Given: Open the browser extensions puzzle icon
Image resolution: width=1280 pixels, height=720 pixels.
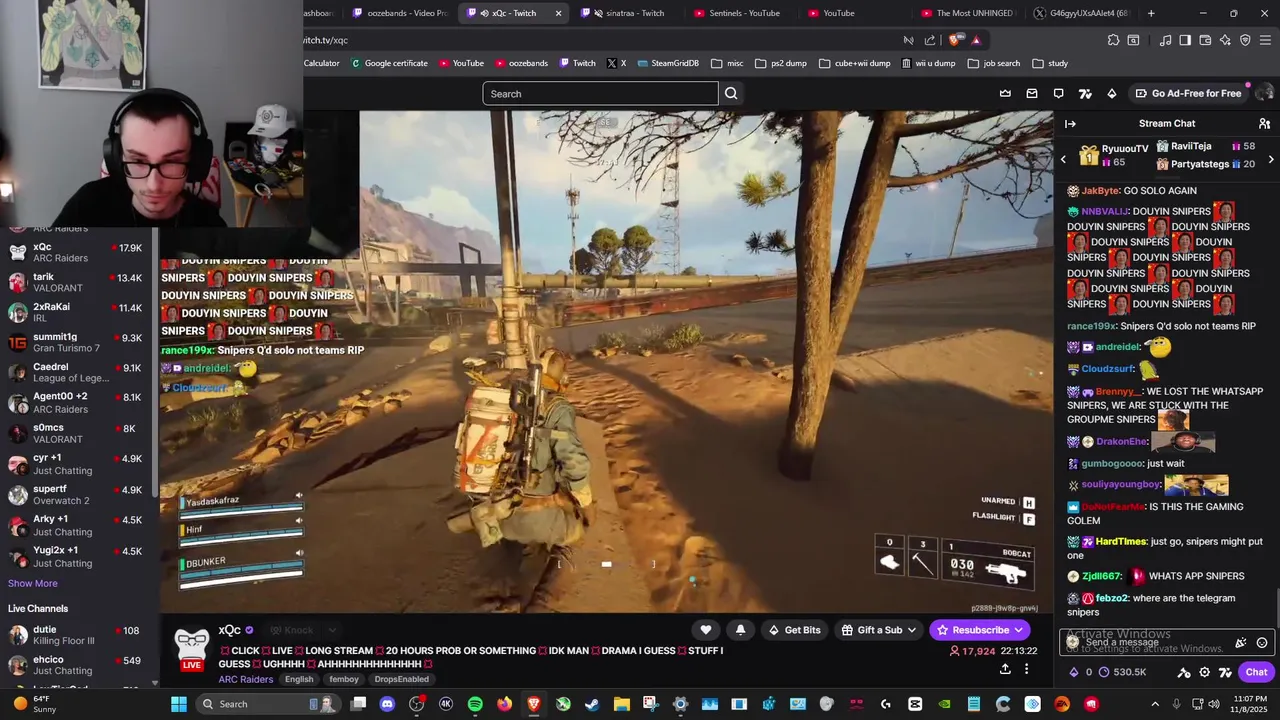Looking at the screenshot, I should coord(1113,40).
